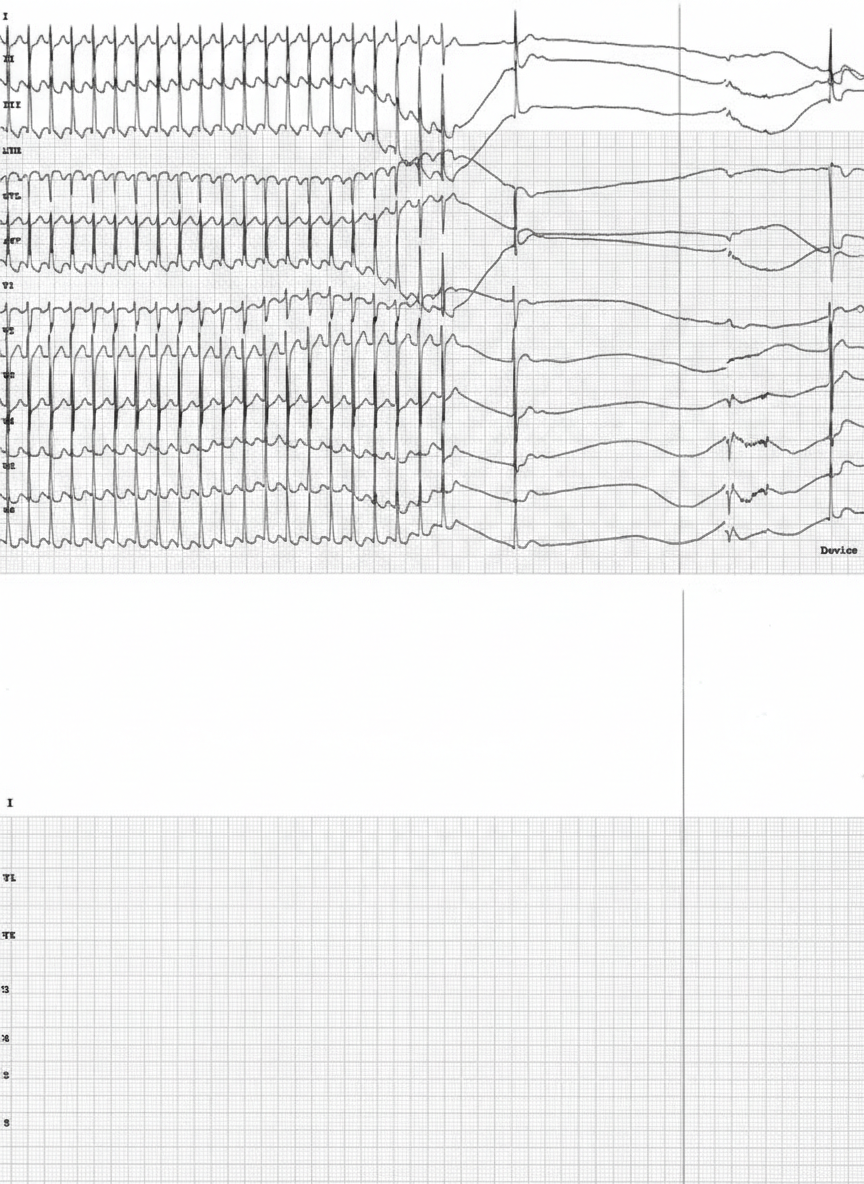Click the Device text at the strip's right edge

click(838, 550)
